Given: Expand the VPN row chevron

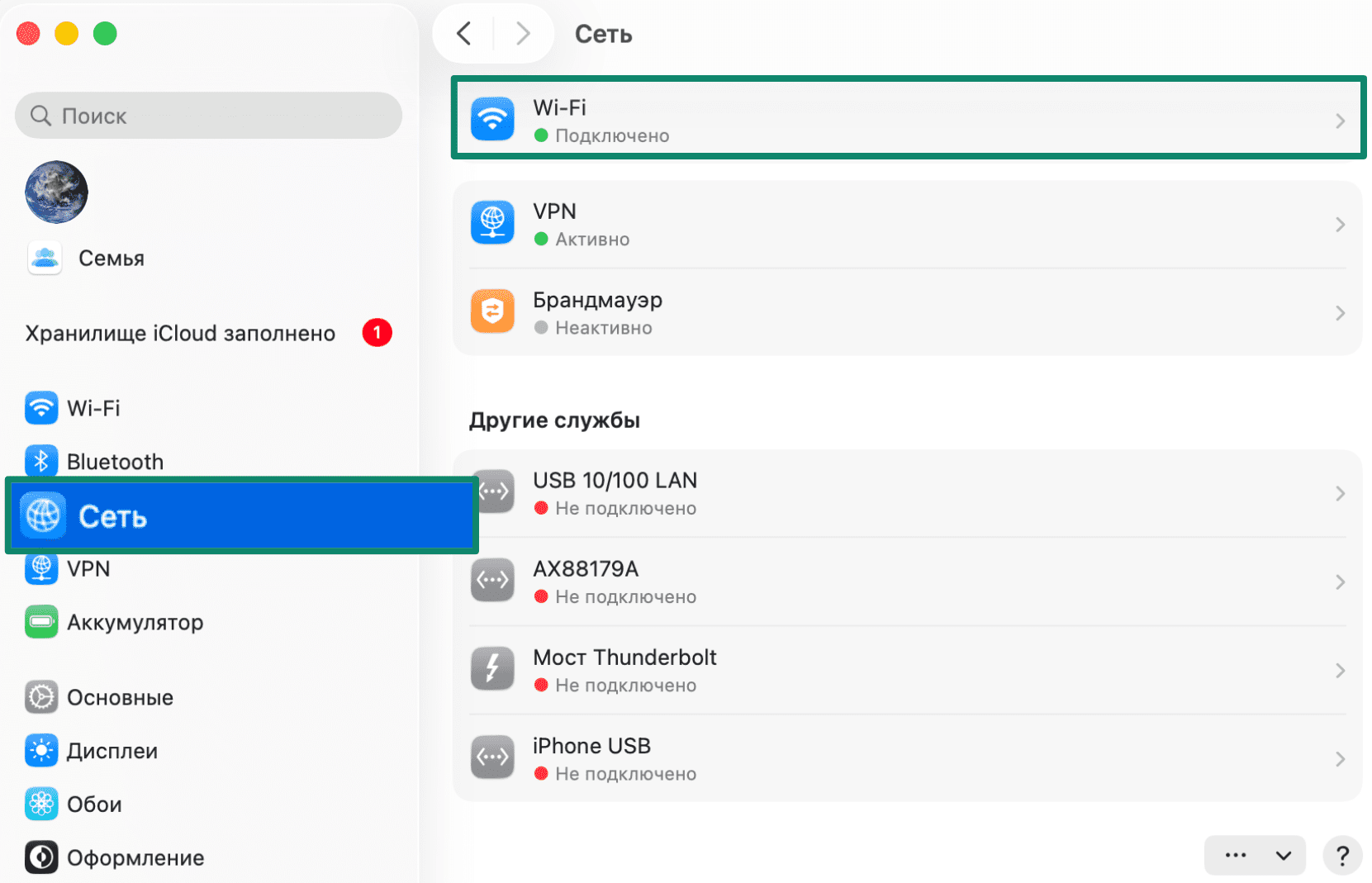Looking at the screenshot, I should (x=1341, y=223).
